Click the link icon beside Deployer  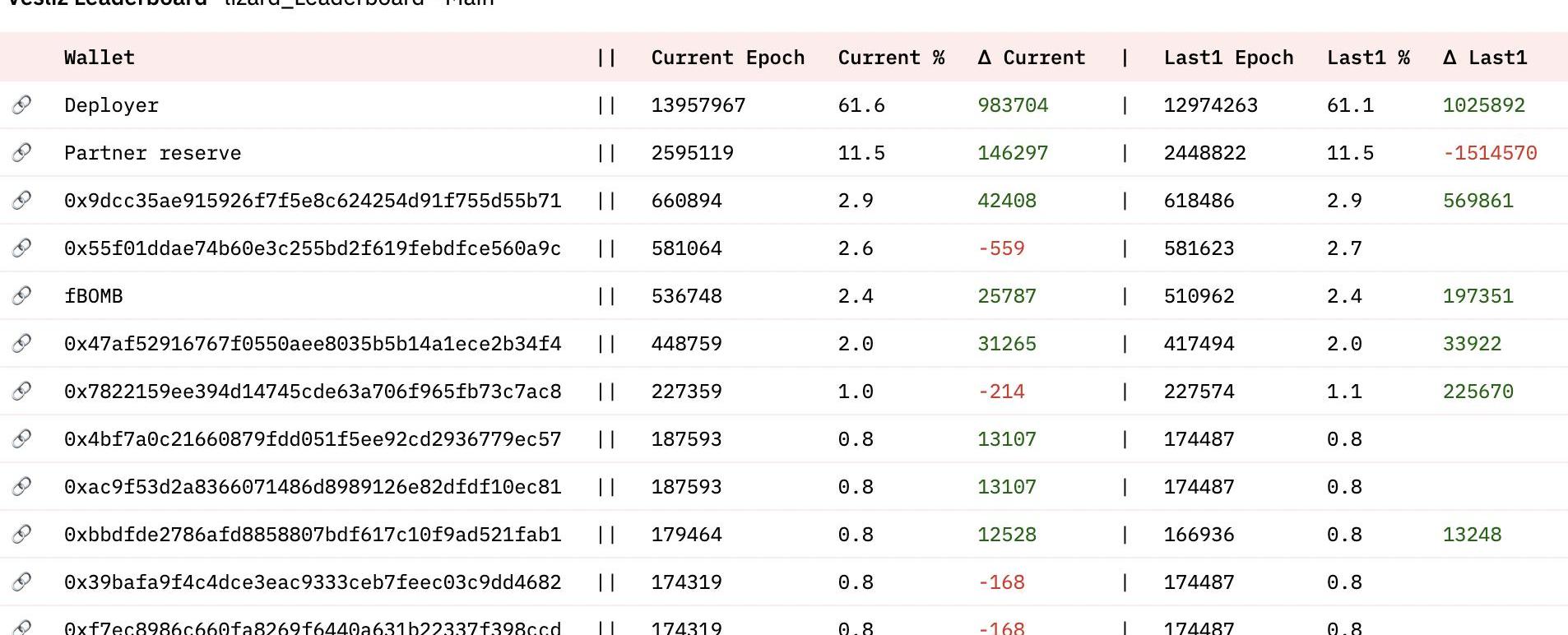tap(22, 104)
